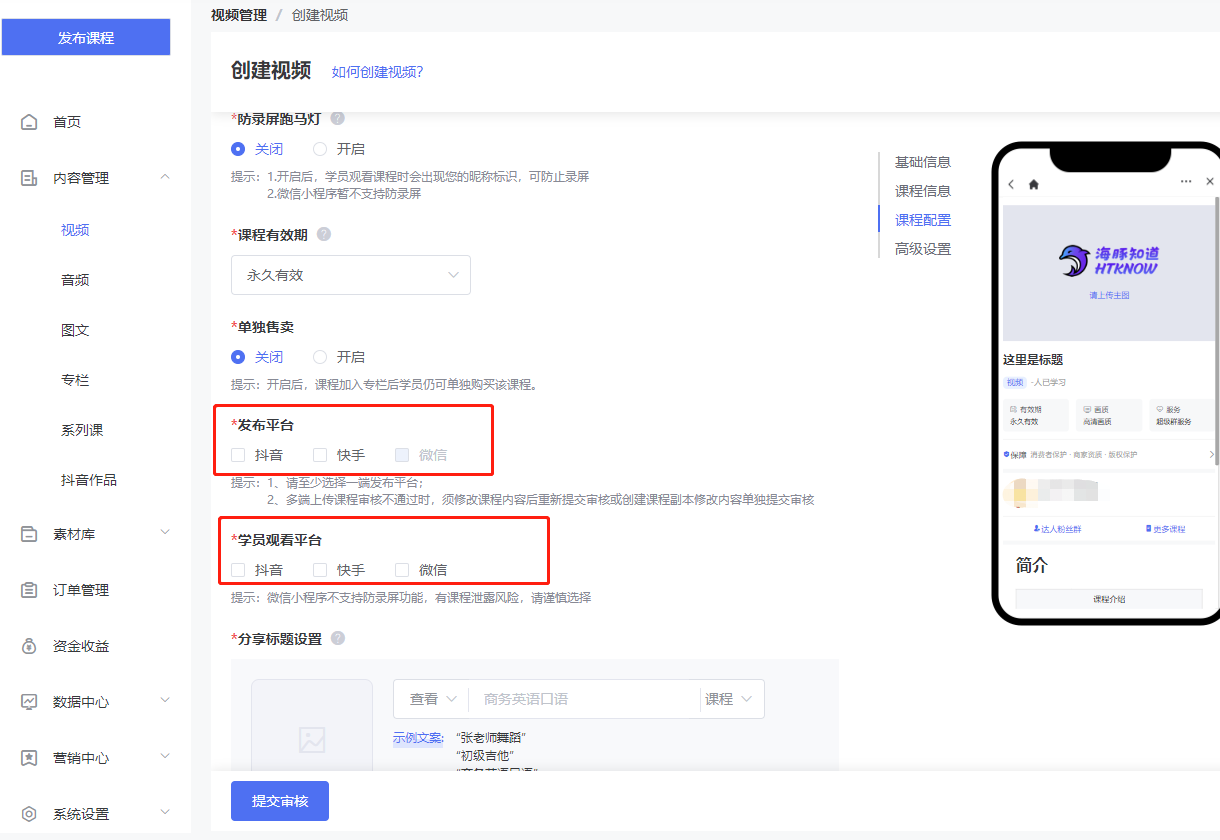
Task: Click 达人粉丝群 in phone preview
Action: tap(1057, 529)
